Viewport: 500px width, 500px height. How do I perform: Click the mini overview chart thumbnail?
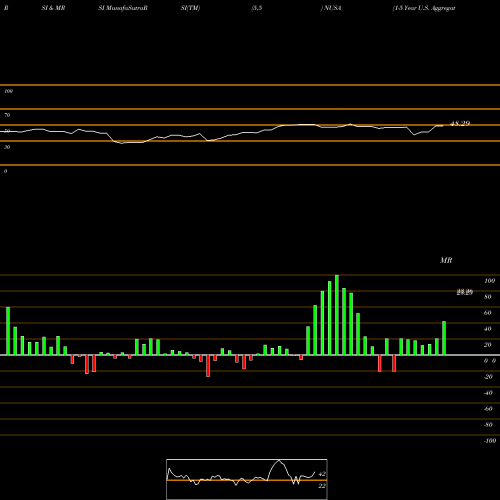[x=247, y=479]
